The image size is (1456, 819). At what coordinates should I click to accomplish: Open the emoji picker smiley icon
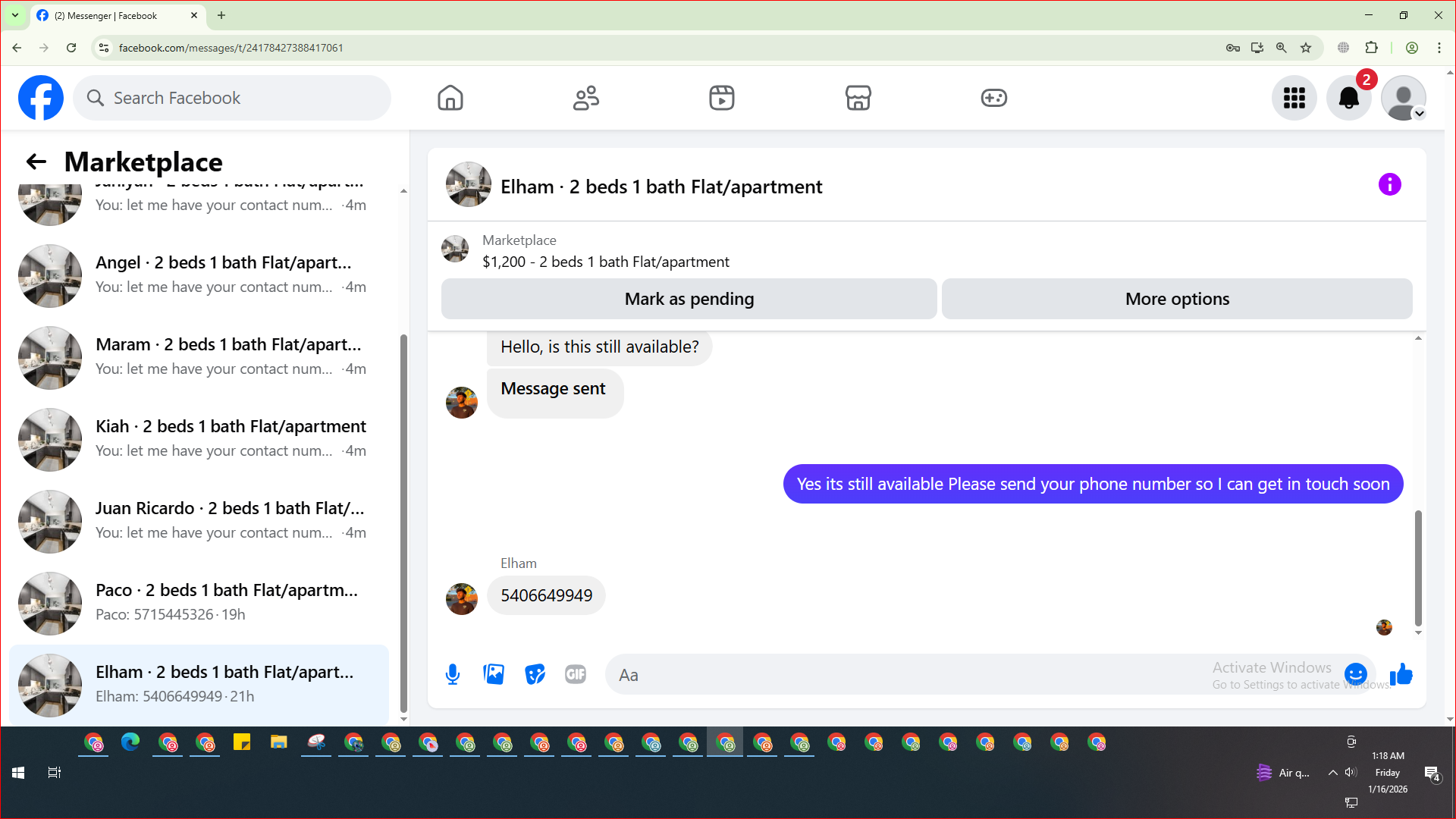pos(1355,673)
